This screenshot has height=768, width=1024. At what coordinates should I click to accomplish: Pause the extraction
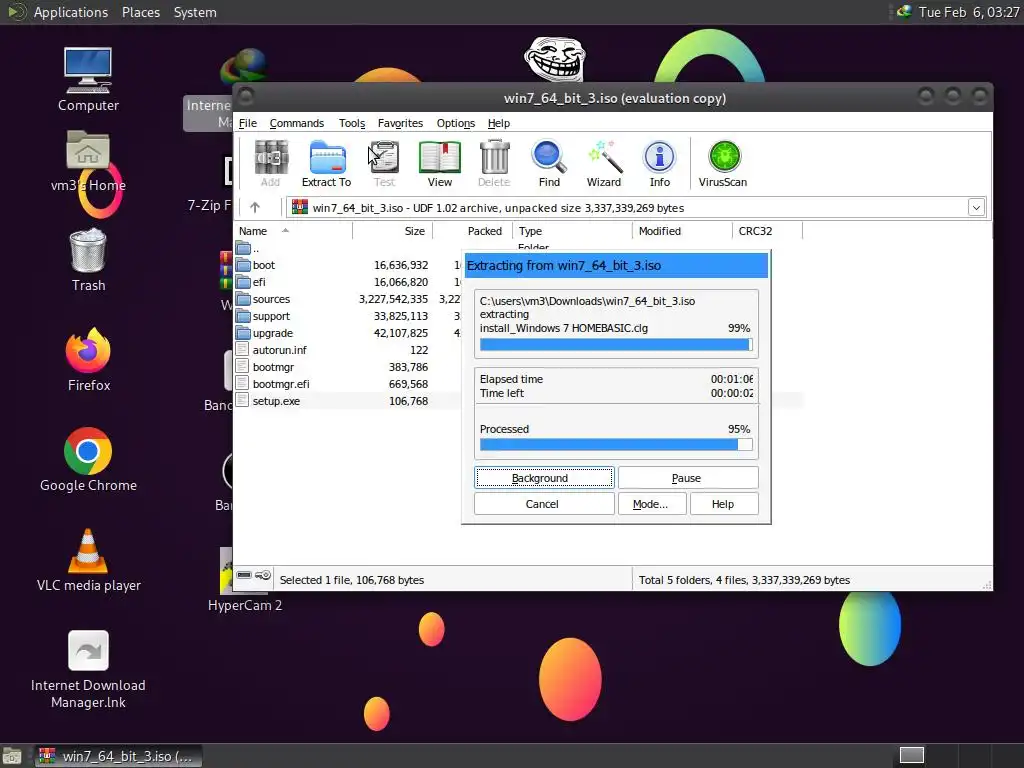point(688,477)
